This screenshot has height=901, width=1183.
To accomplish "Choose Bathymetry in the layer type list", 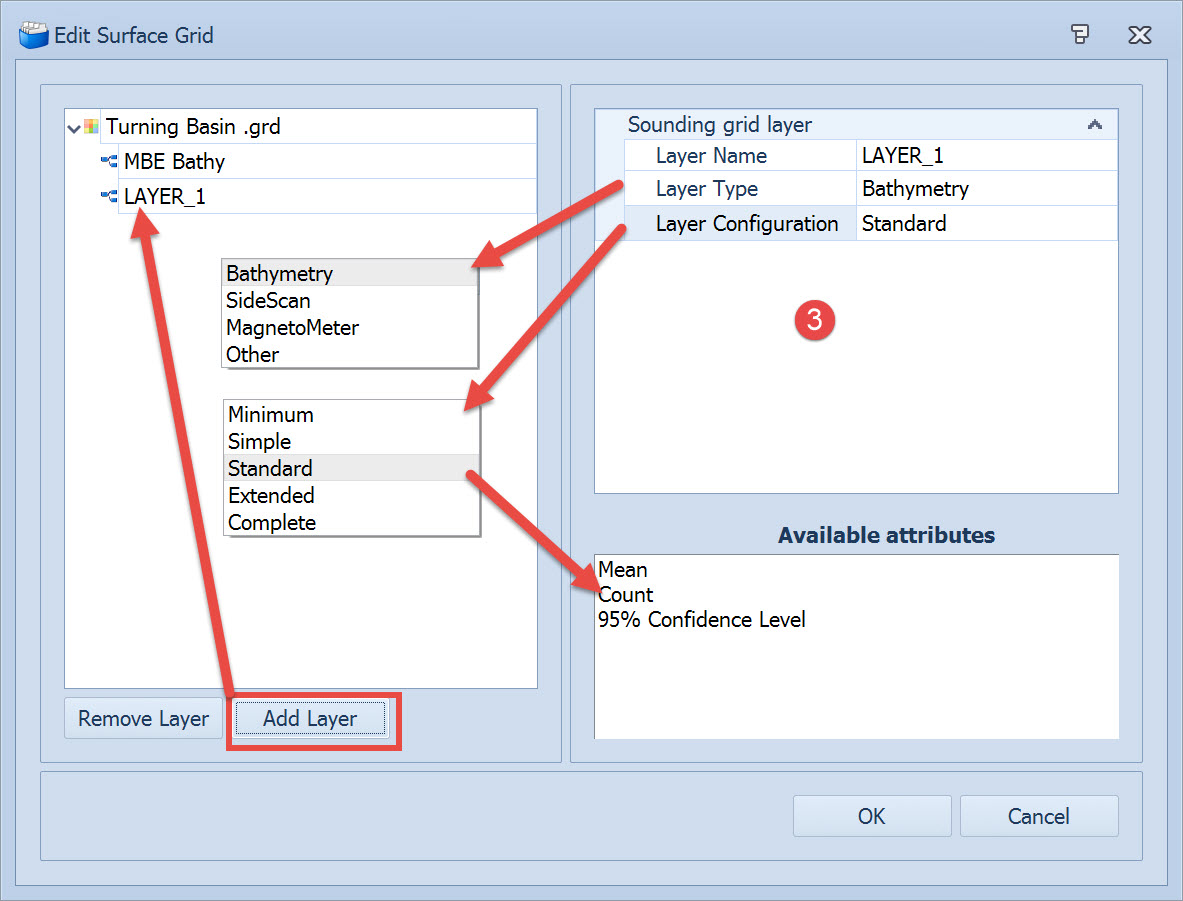I will (350, 273).
